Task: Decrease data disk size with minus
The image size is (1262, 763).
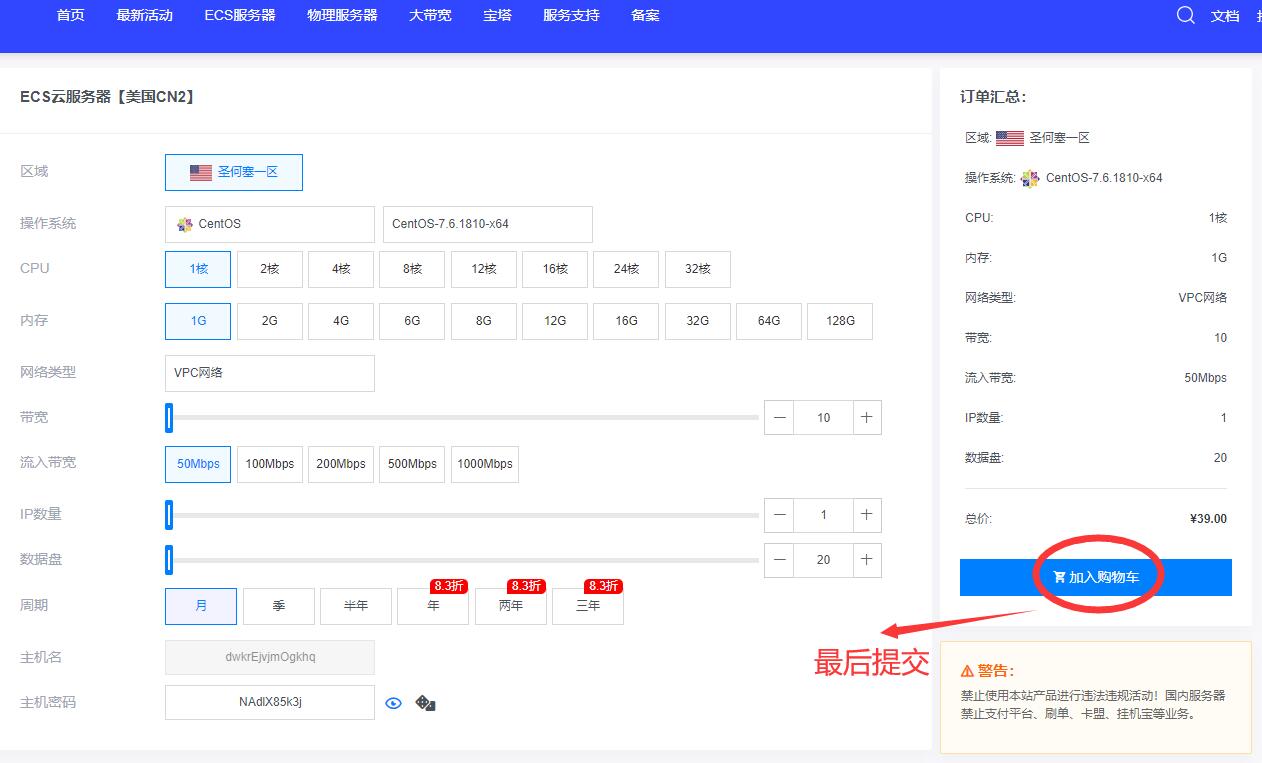Action: pos(779,560)
